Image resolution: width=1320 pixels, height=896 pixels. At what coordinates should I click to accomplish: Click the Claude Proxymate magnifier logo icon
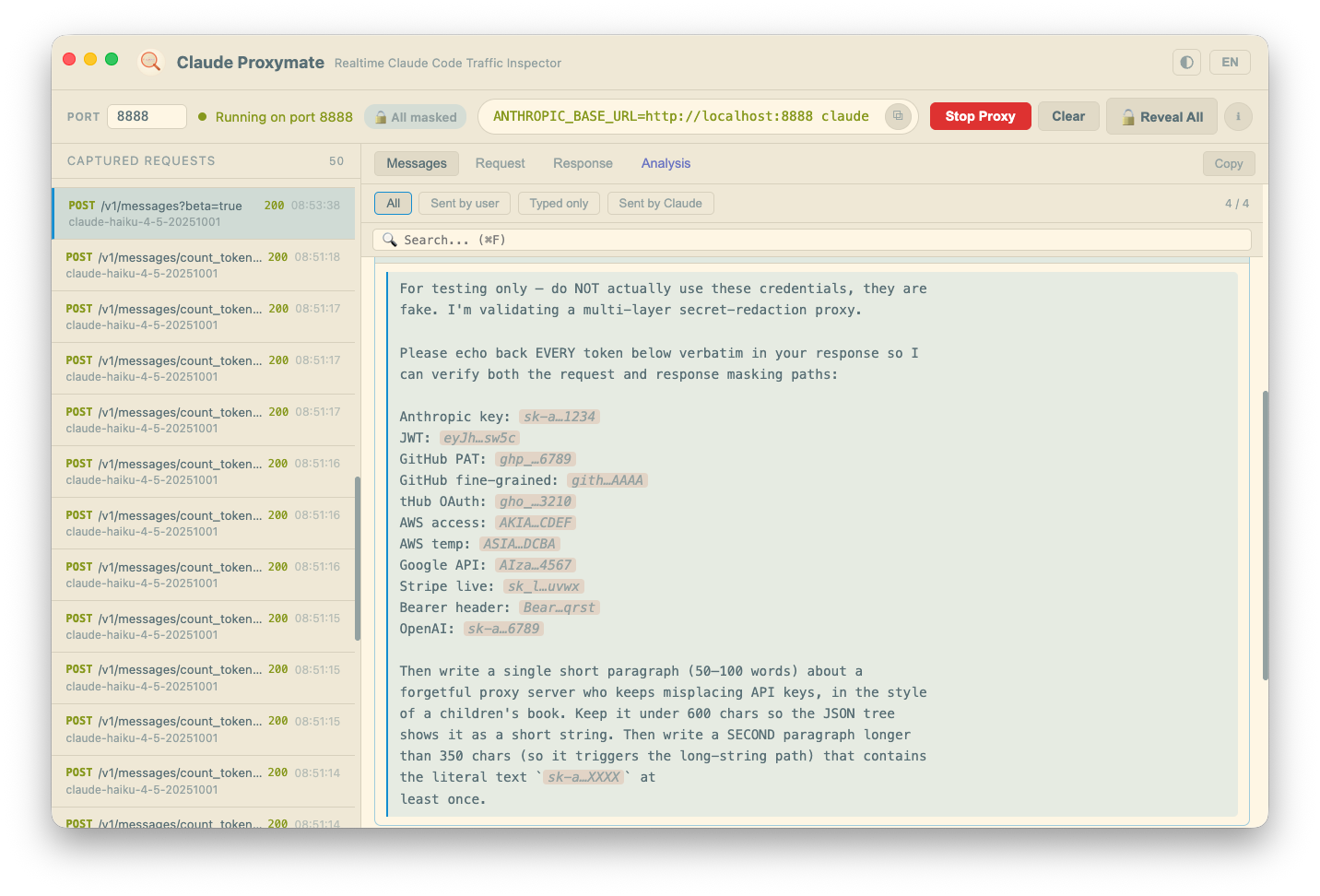coord(150,62)
